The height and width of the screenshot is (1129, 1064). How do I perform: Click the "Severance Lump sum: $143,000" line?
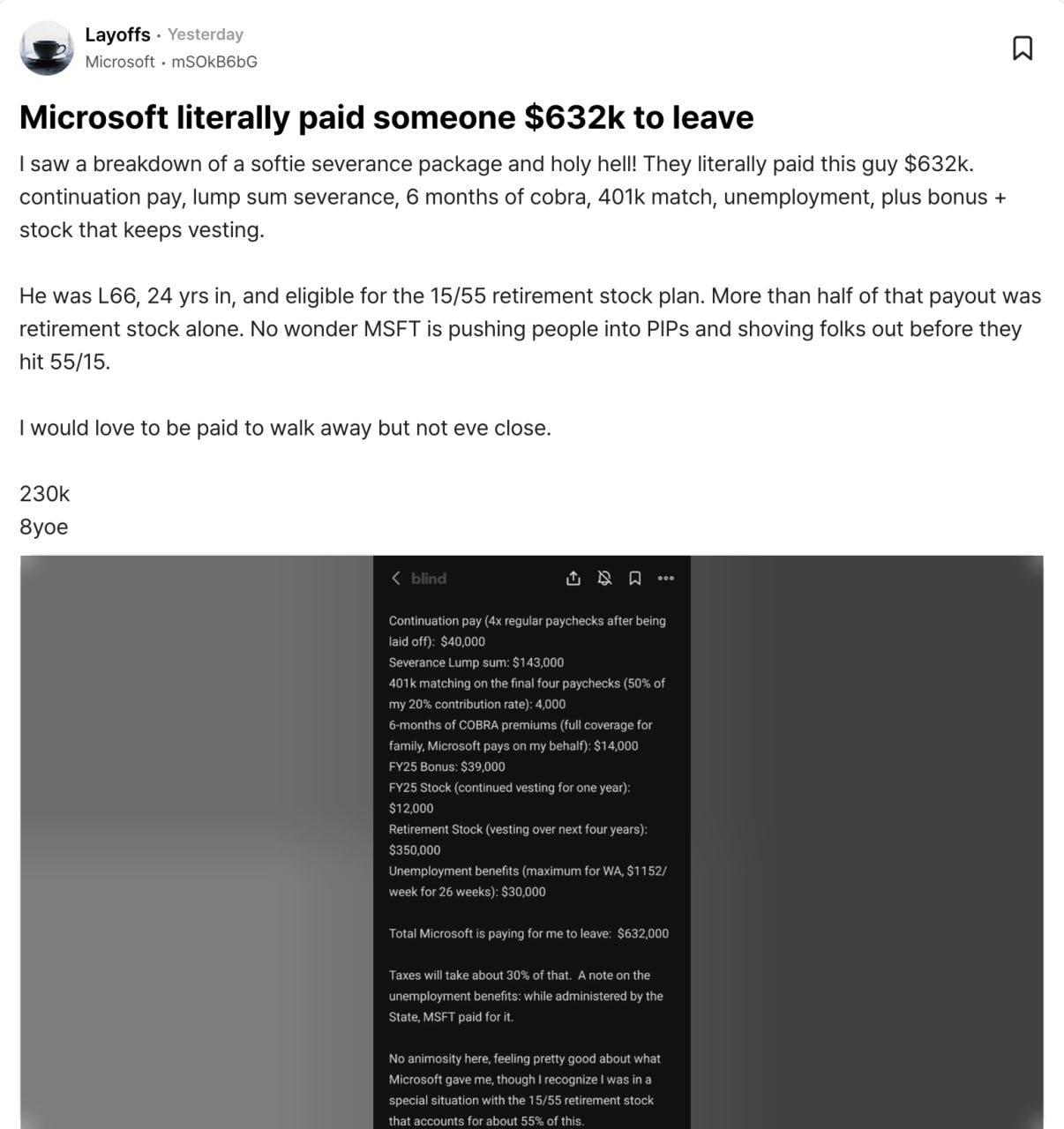tap(476, 662)
